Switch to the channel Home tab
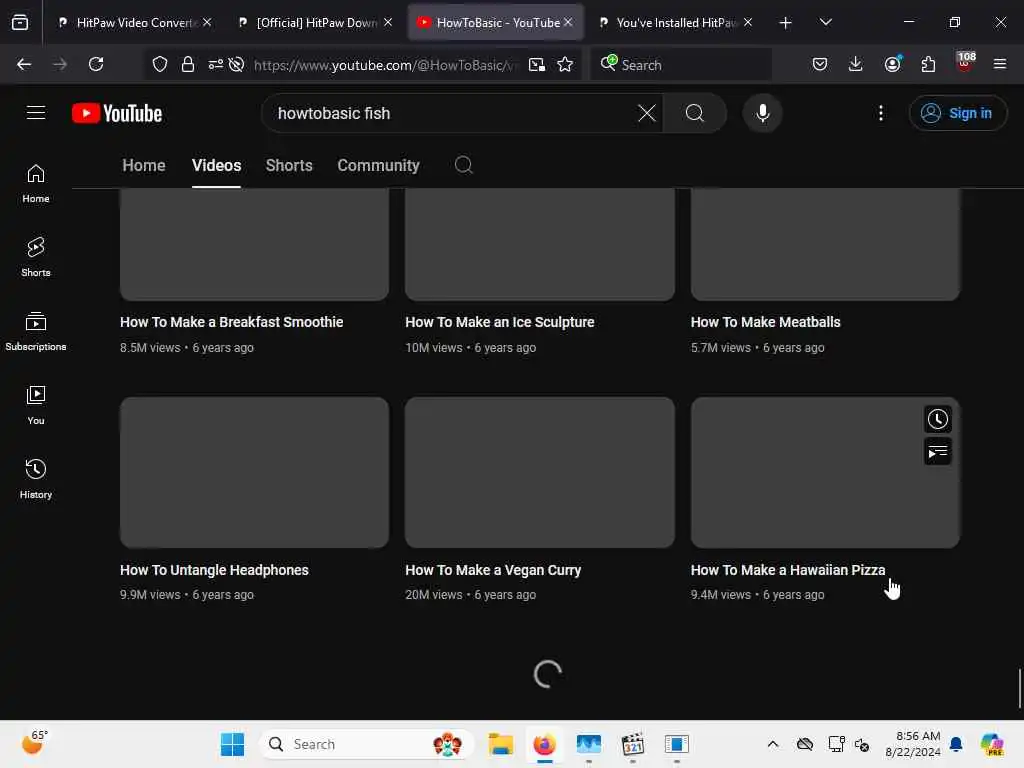The height and width of the screenshot is (768, 1024). 144,165
